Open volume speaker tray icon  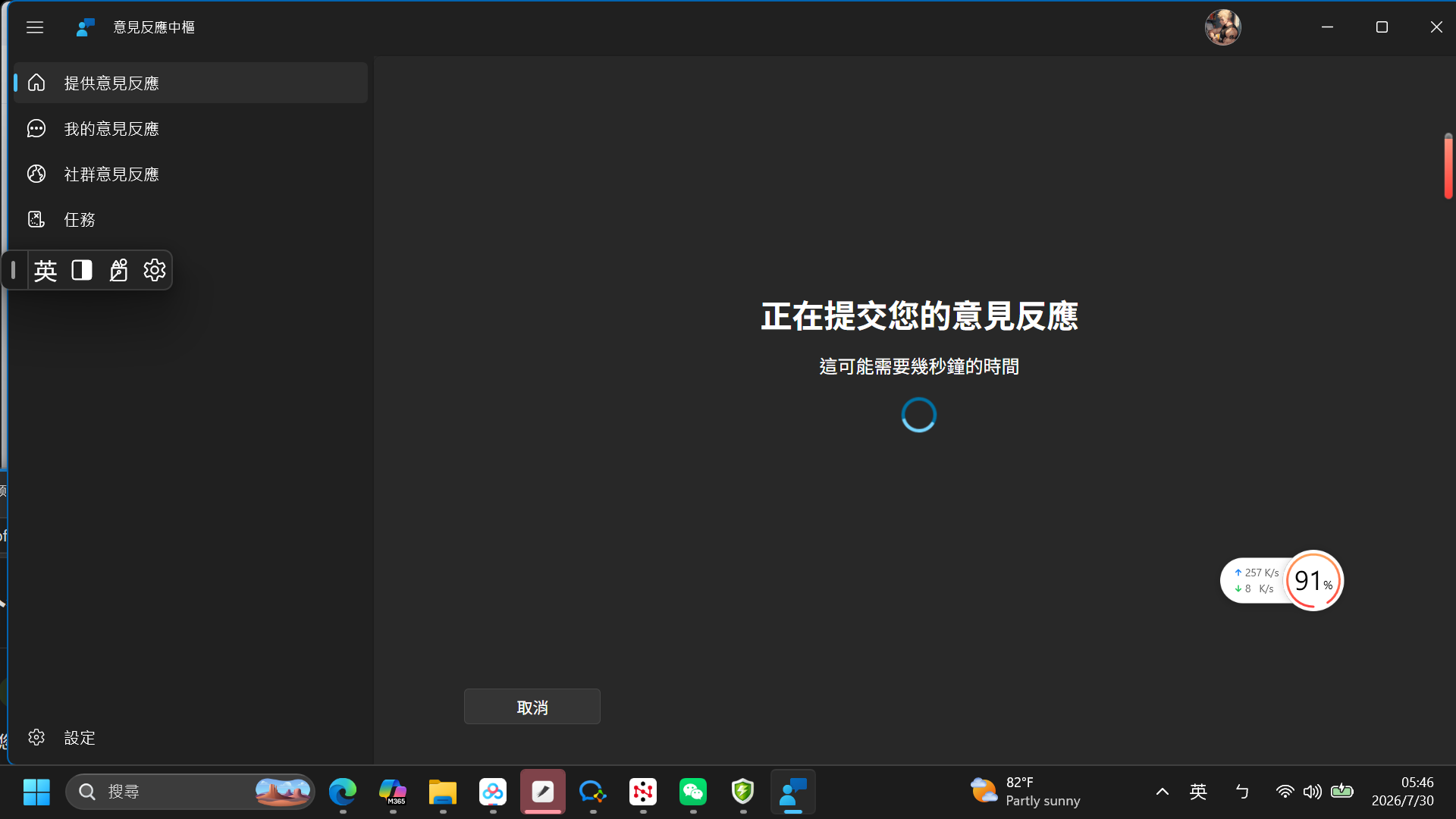coord(1313,792)
